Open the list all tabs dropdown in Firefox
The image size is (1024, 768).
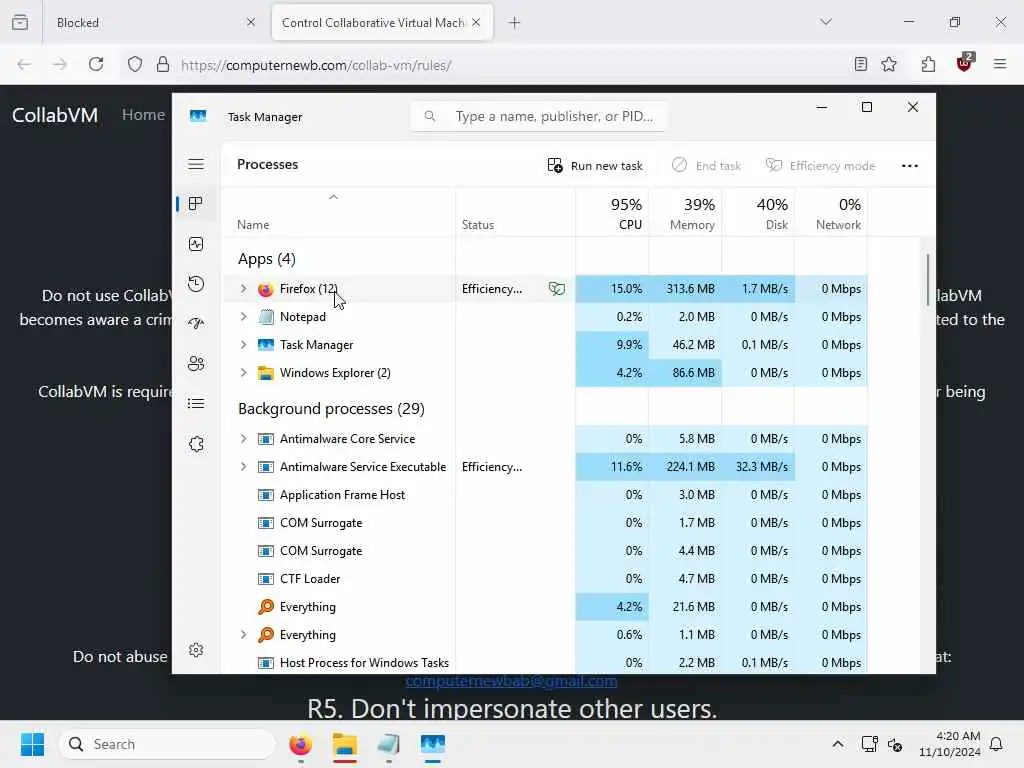click(x=826, y=22)
